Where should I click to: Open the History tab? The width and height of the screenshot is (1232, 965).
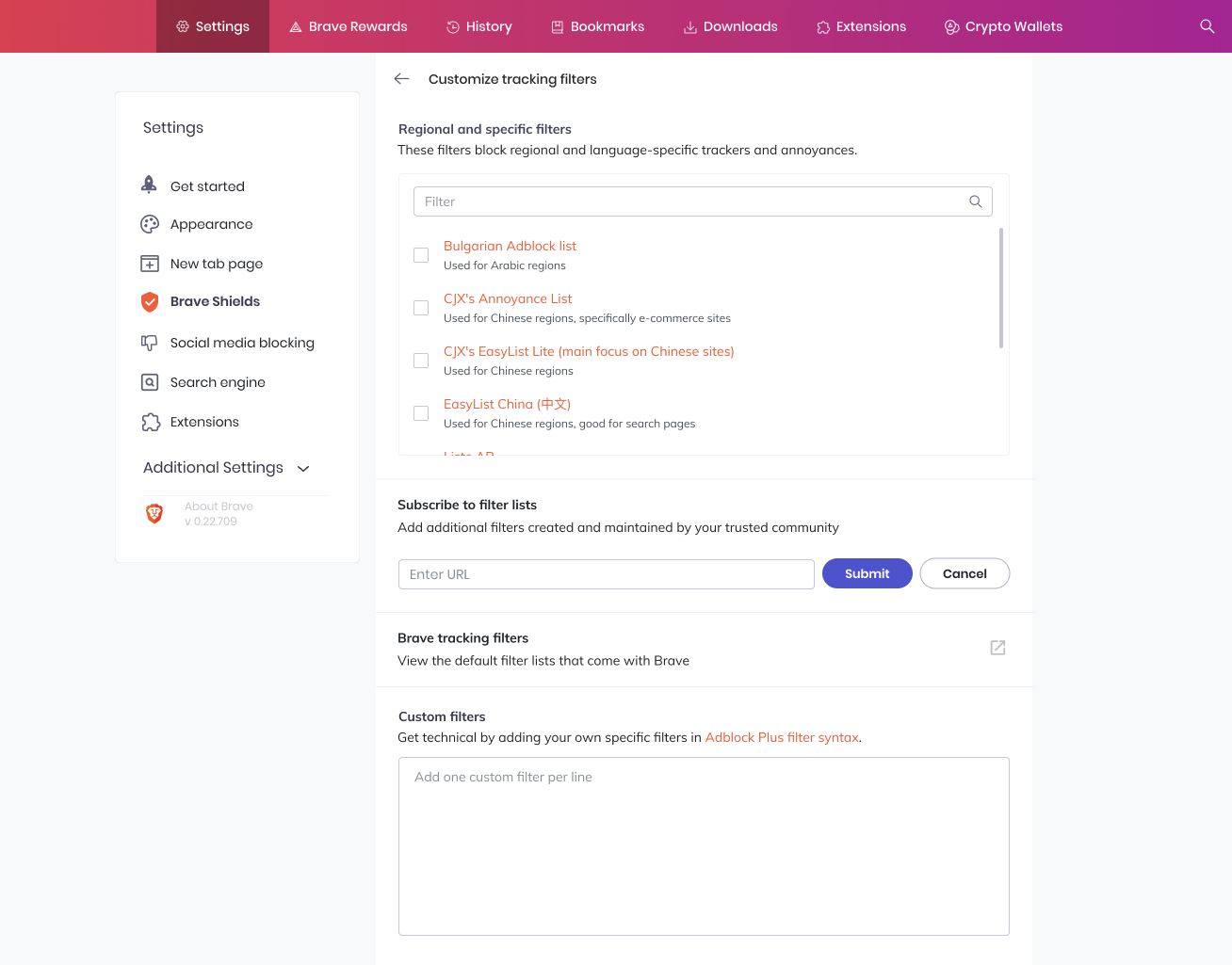479,26
